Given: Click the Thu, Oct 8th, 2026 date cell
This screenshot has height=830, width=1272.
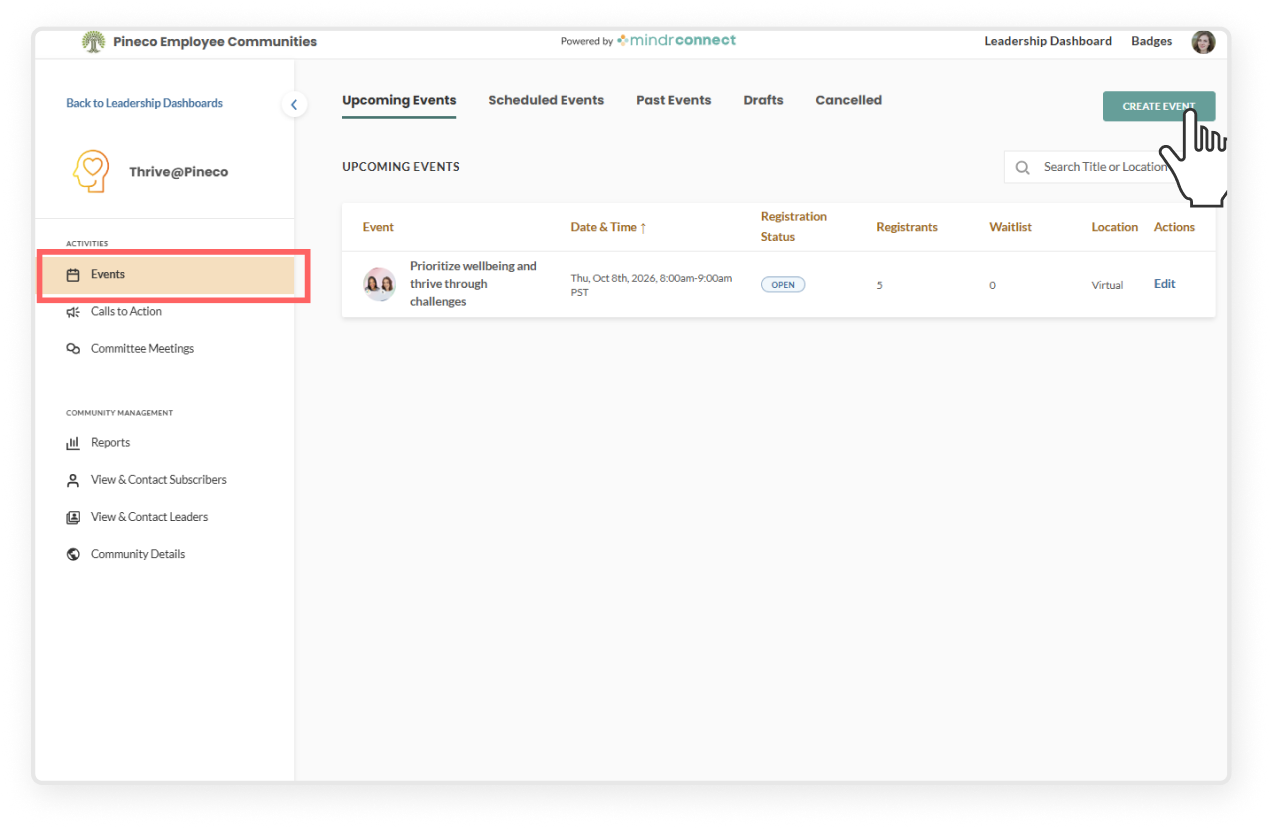Looking at the screenshot, I should pos(651,285).
